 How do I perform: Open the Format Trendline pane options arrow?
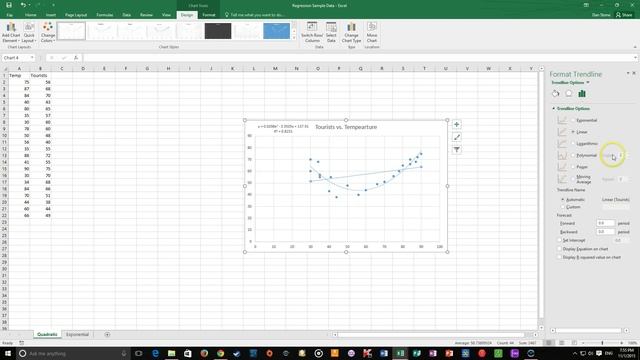[628, 73]
